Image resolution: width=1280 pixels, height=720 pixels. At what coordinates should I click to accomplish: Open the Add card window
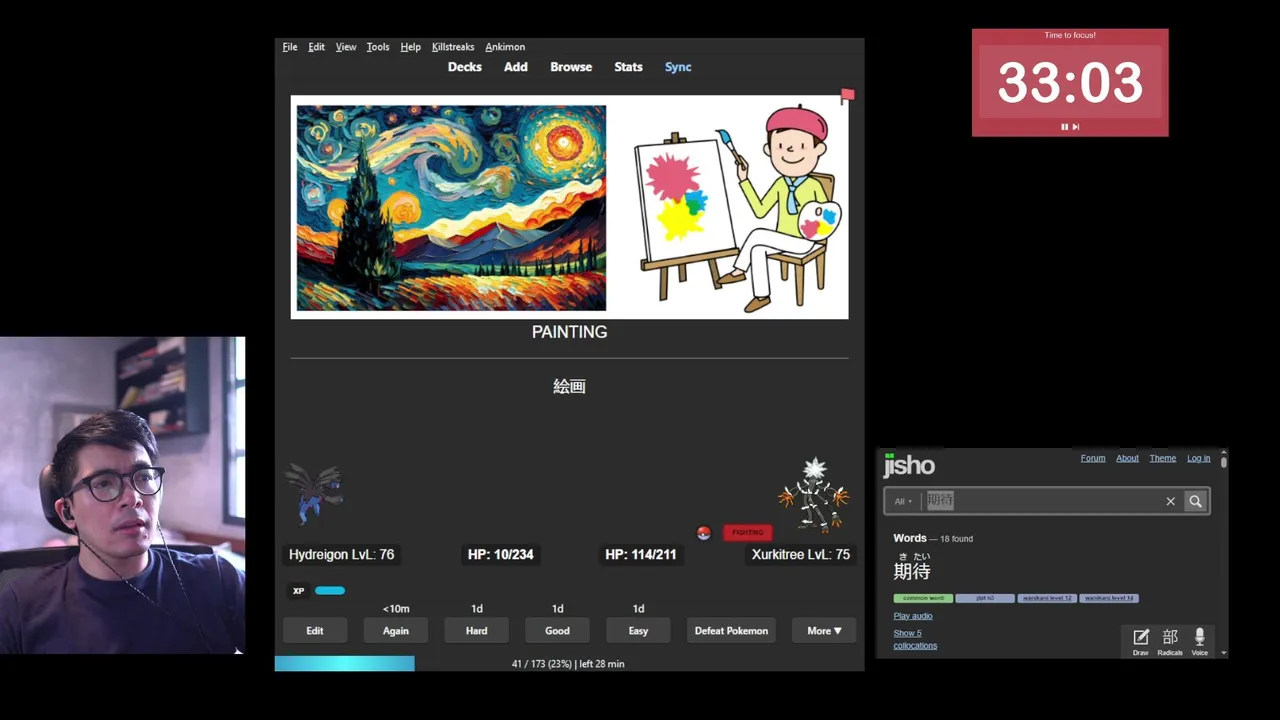click(516, 67)
